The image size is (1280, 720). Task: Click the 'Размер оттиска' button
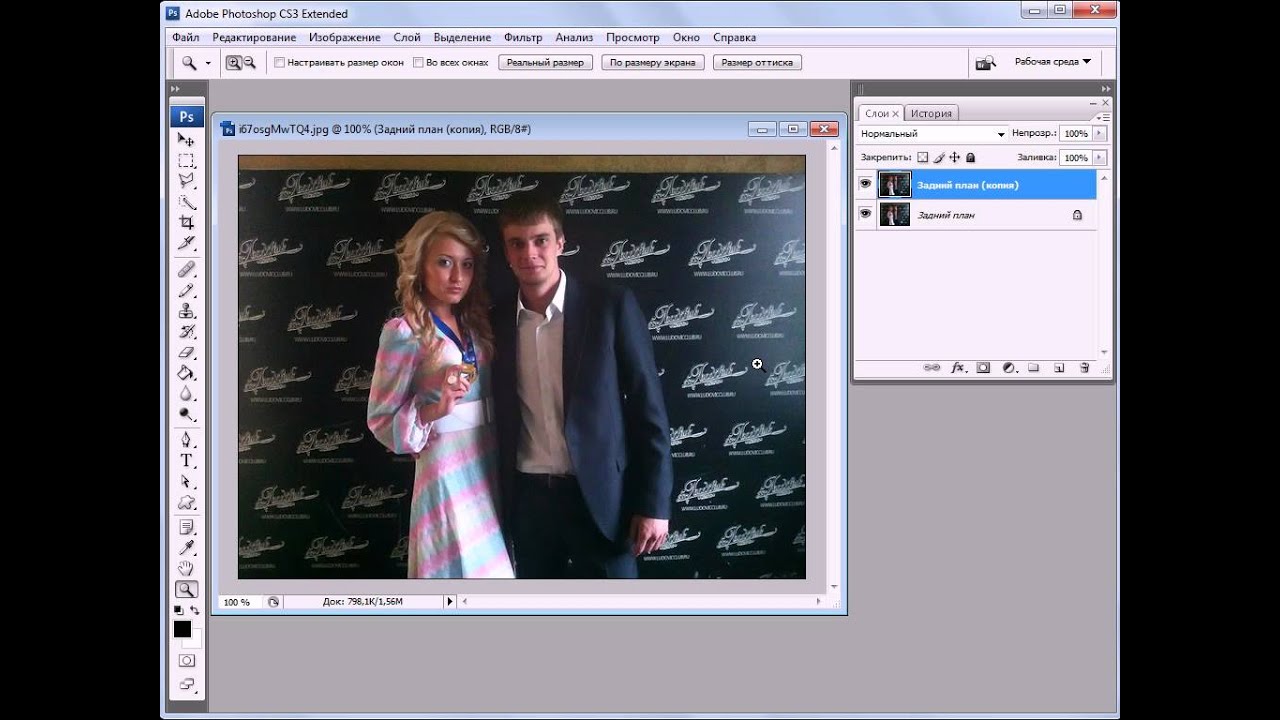pos(757,62)
